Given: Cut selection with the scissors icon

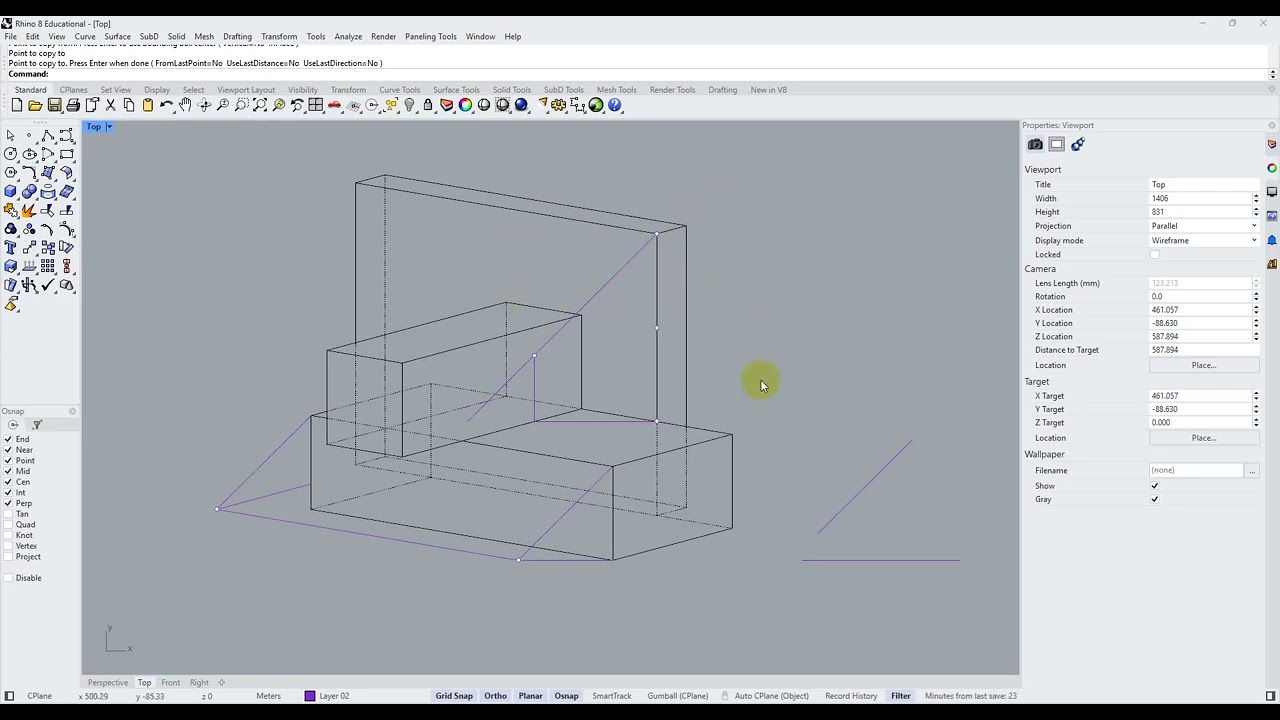Looking at the screenshot, I should point(110,105).
